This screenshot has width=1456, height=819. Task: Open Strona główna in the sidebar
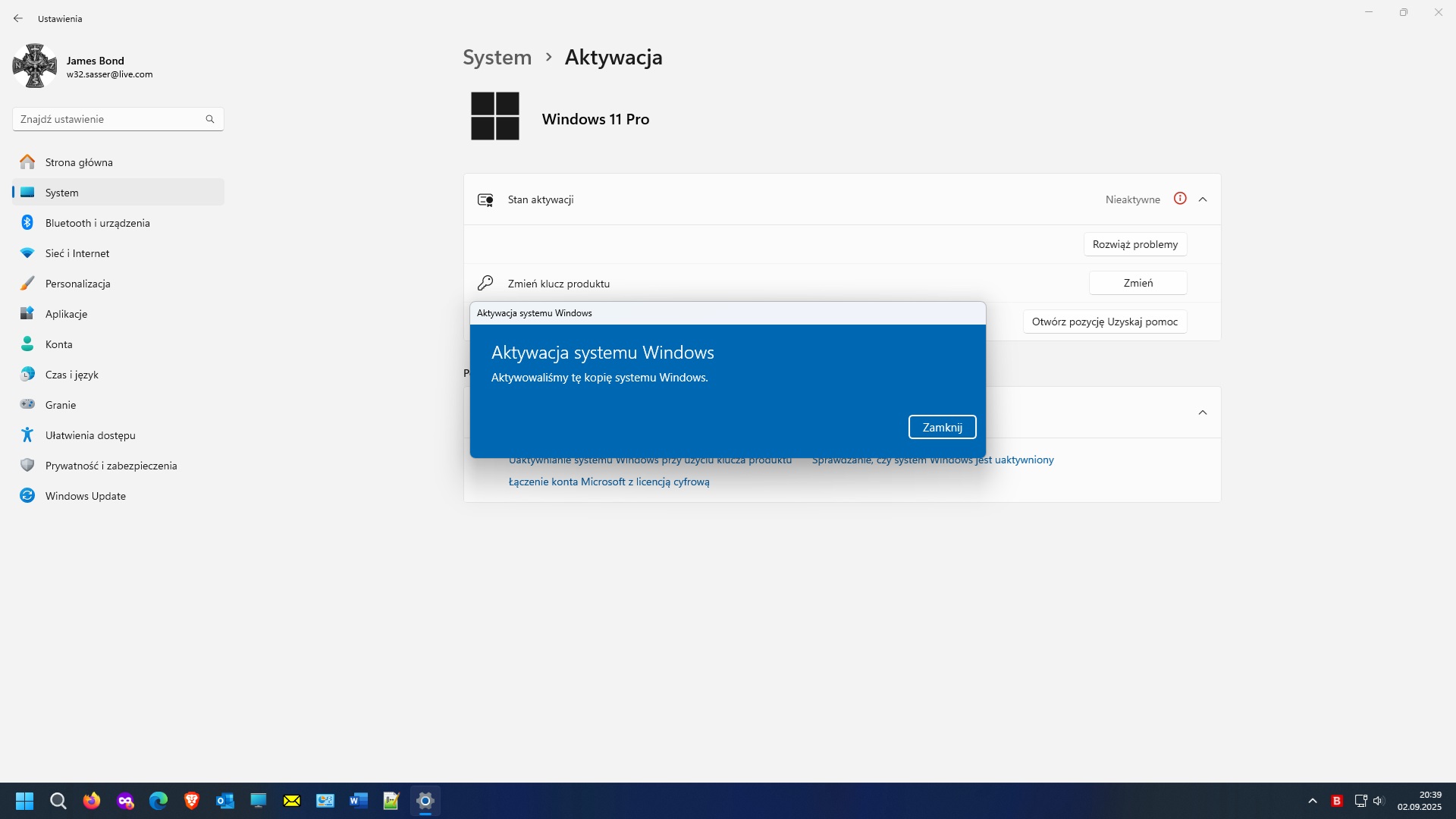tap(118, 162)
